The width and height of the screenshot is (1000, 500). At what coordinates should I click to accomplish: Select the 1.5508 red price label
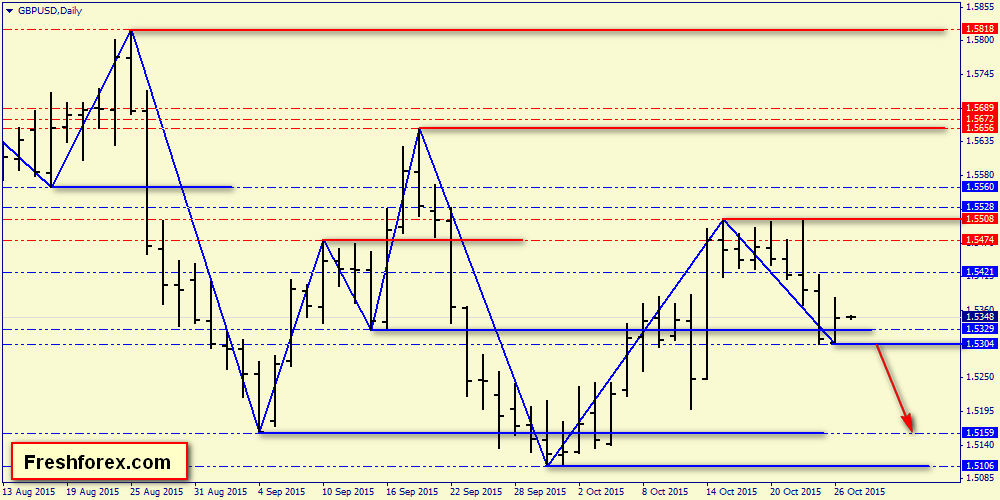click(x=979, y=219)
